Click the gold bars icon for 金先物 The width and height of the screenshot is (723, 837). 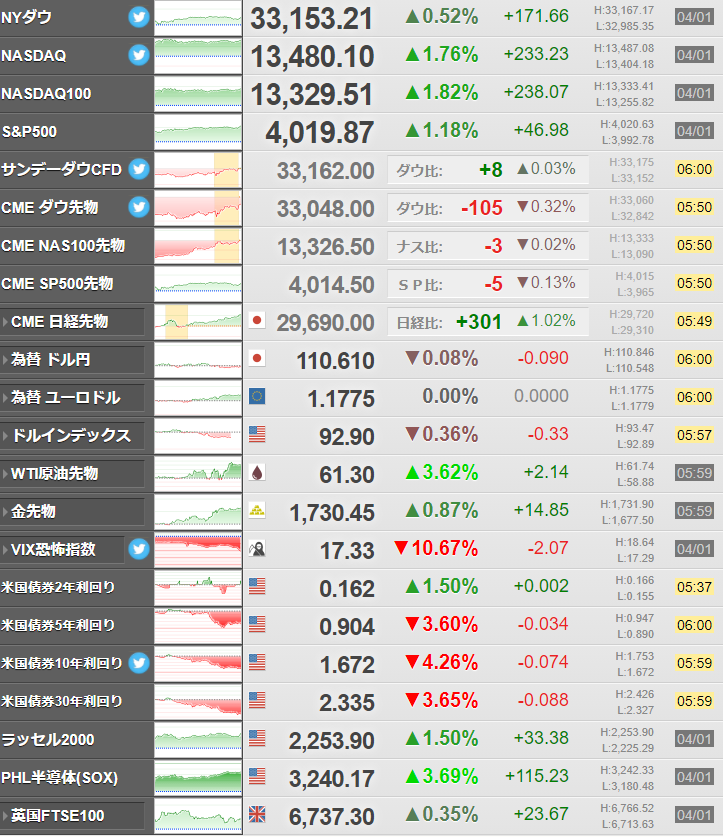[x=257, y=510]
